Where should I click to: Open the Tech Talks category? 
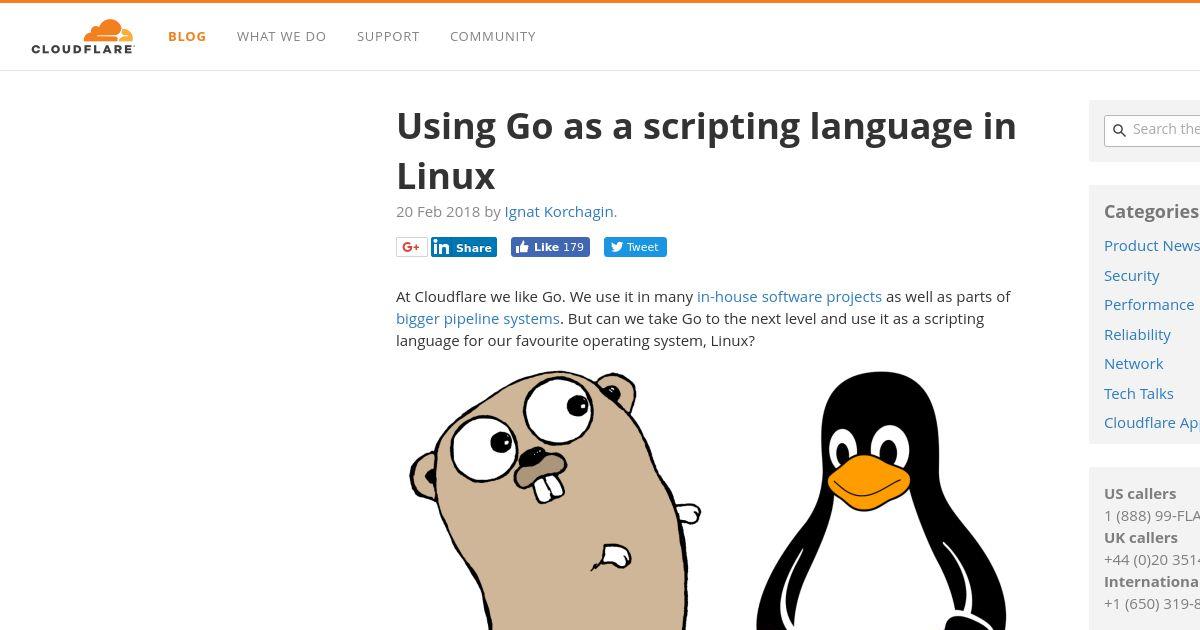tap(1139, 393)
